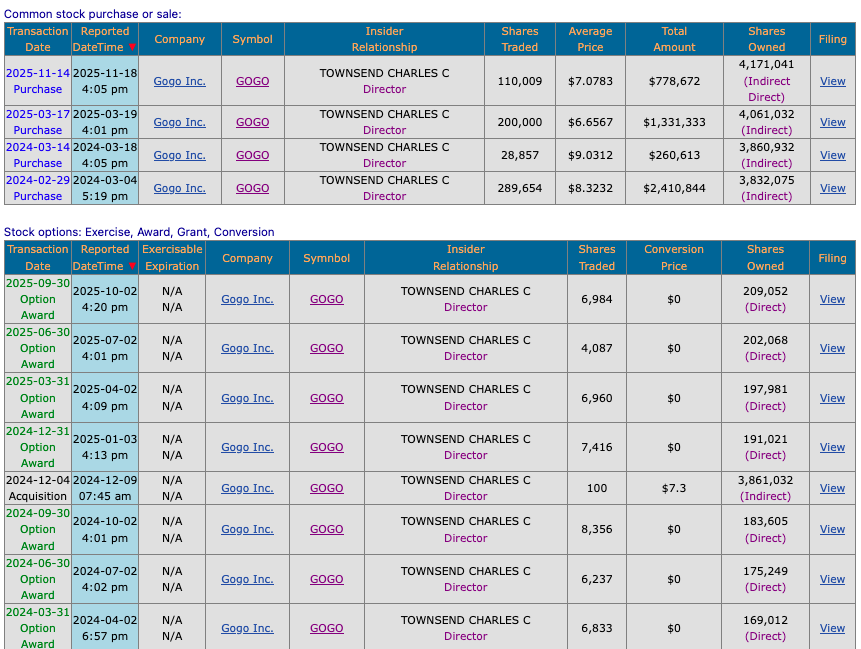
Task: Open GOGO symbol in 2024-02-29 purchase row
Action: click(253, 188)
